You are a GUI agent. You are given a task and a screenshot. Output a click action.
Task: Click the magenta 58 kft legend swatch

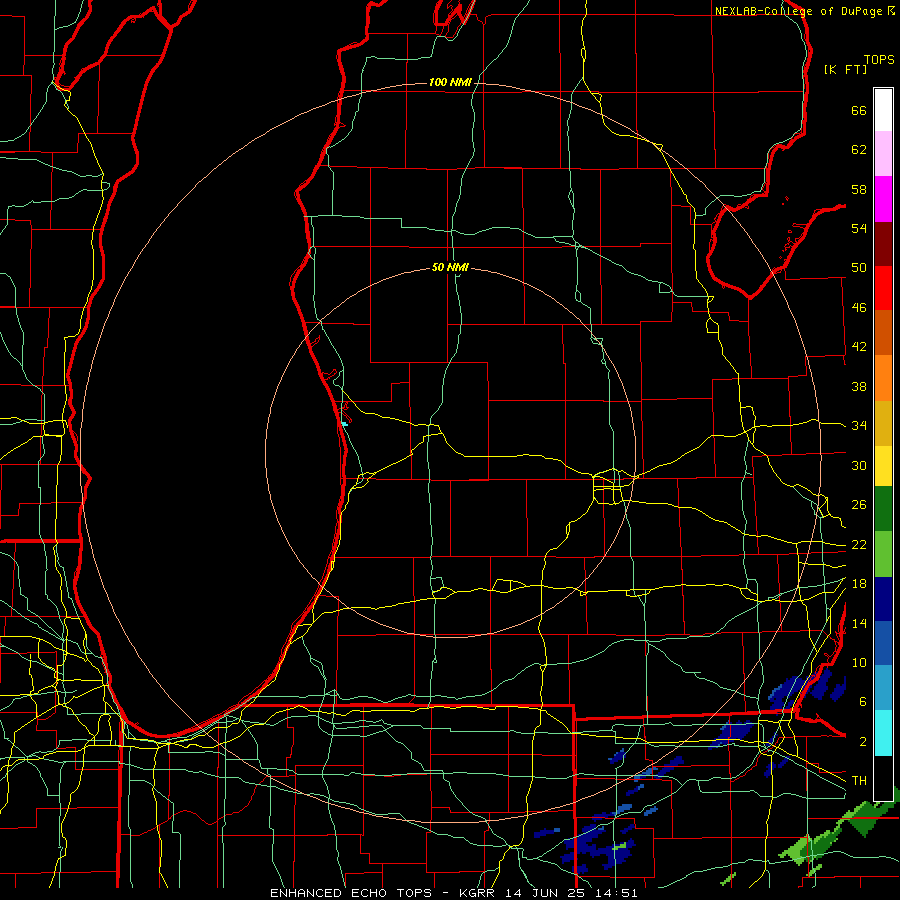pyautogui.click(x=883, y=199)
